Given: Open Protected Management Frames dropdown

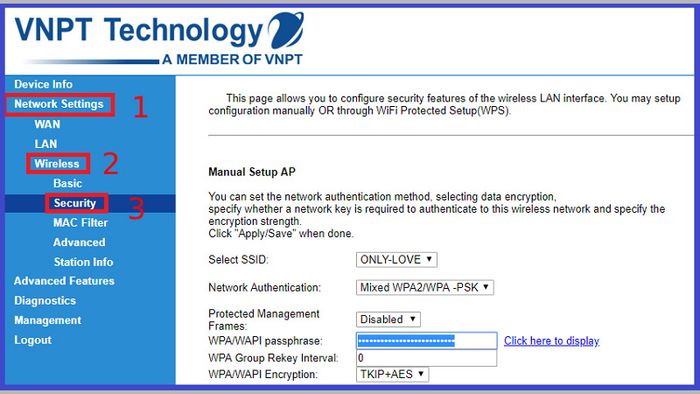Looking at the screenshot, I should pyautogui.click(x=388, y=319).
